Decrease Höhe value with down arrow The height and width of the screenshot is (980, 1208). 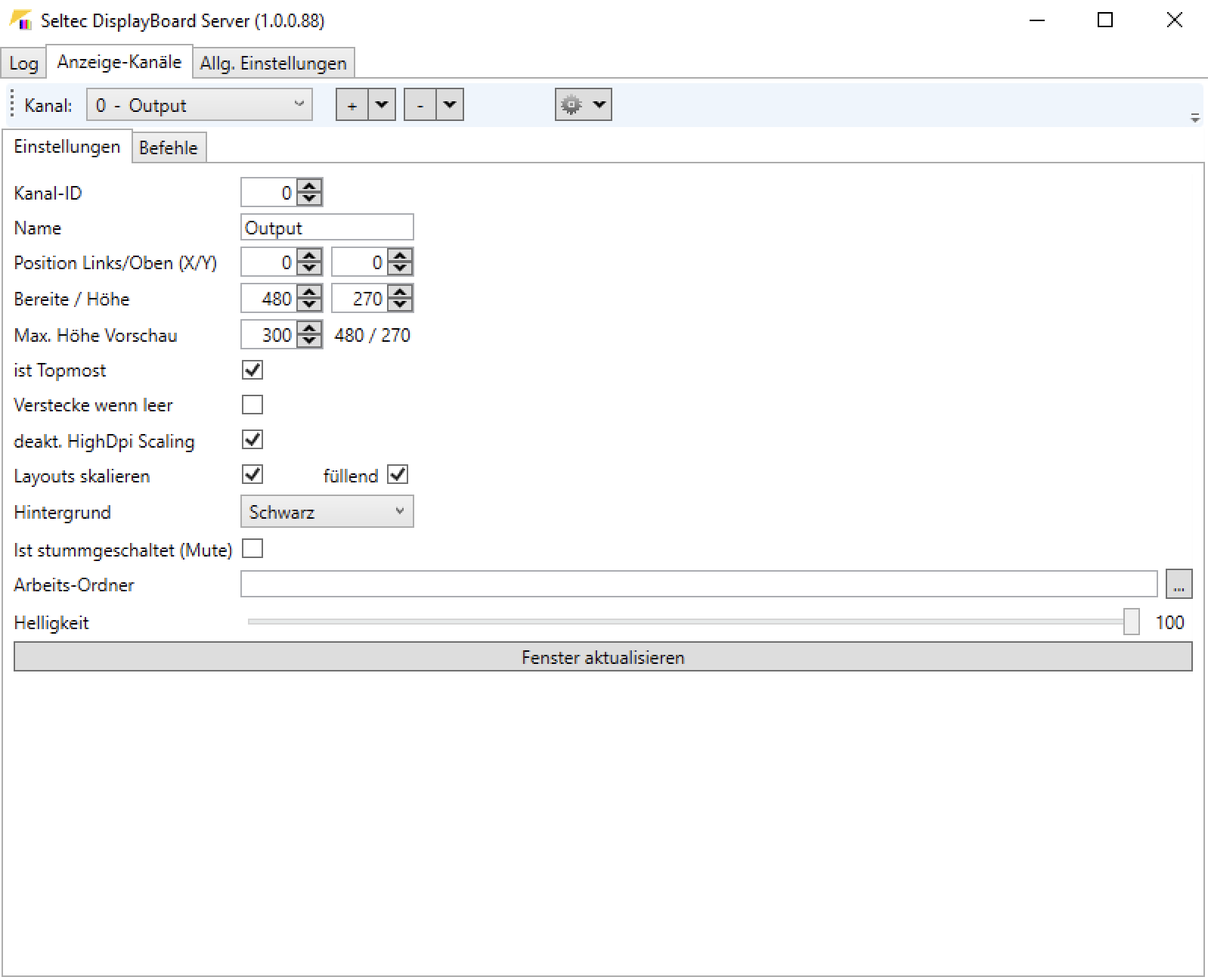(x=400, y=305)
